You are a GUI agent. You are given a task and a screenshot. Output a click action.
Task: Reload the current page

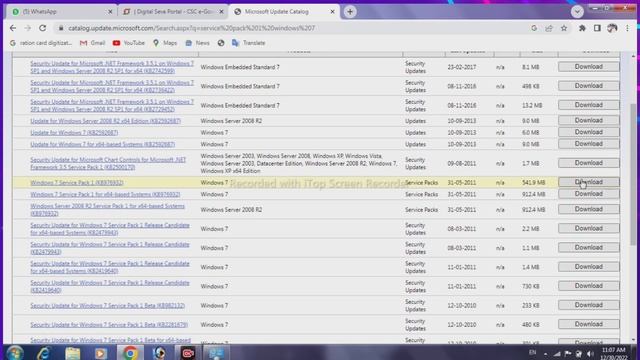[x=42, y=28]
